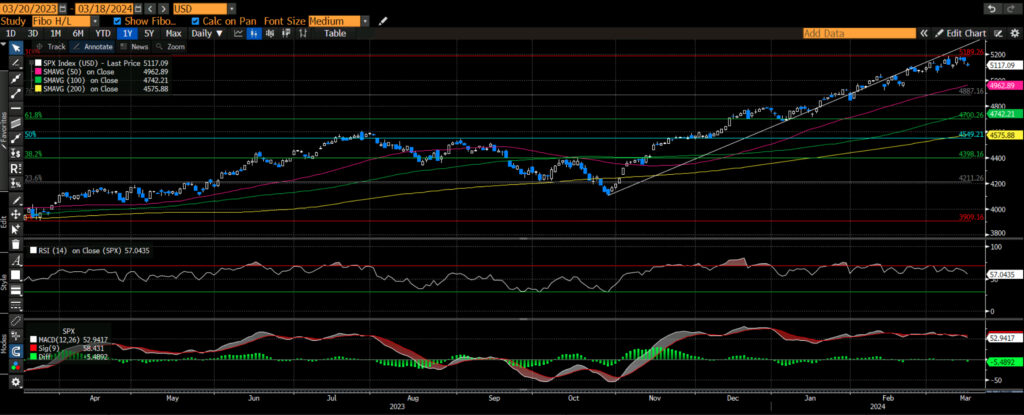Image resolution: width=1024 pixels, height=415 pixels.
Task: Click the SMAVG (200) yellow legend swatch
Action: click(x=38, y=89)
